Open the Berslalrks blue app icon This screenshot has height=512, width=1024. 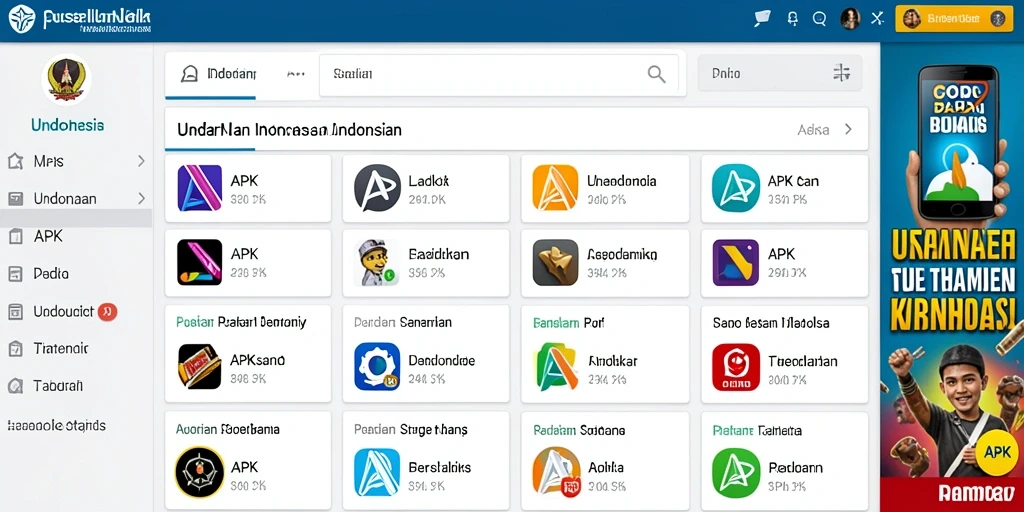377,473
